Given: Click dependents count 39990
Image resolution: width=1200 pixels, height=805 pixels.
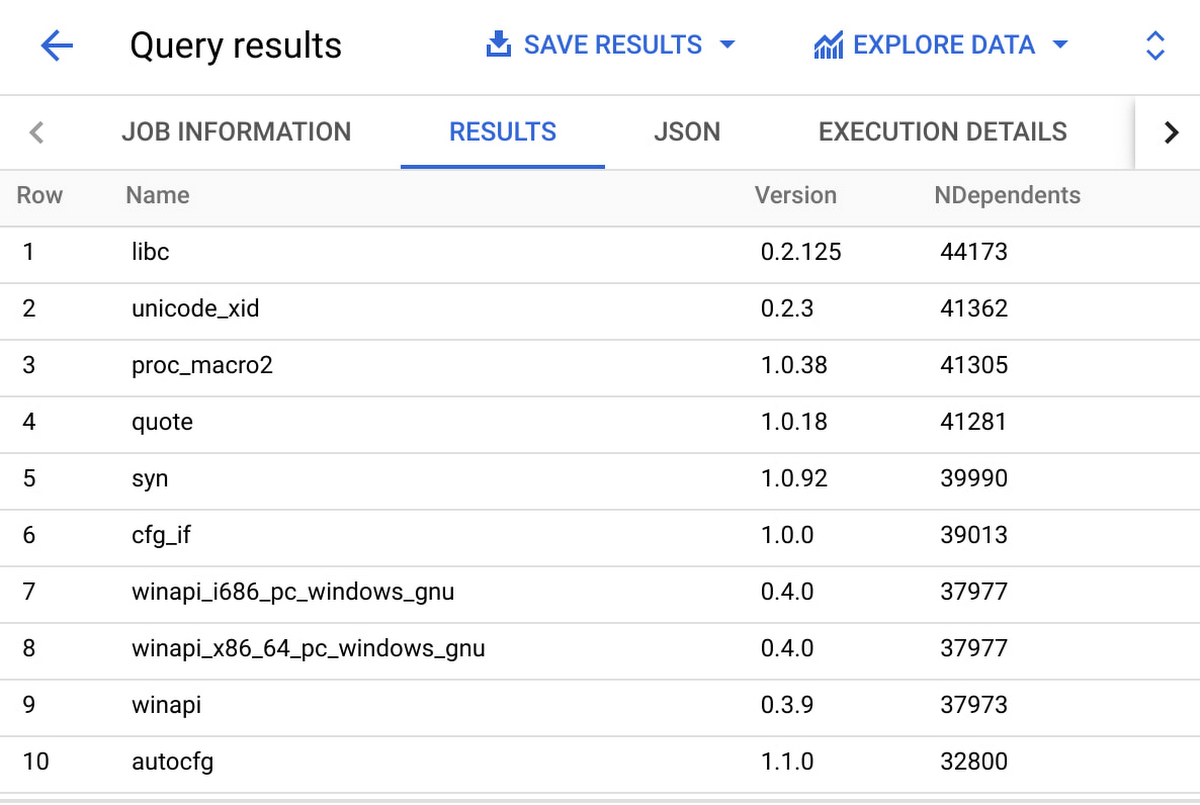Looking at the screenshot, I should pyautogui.click(x=974, y=479).
